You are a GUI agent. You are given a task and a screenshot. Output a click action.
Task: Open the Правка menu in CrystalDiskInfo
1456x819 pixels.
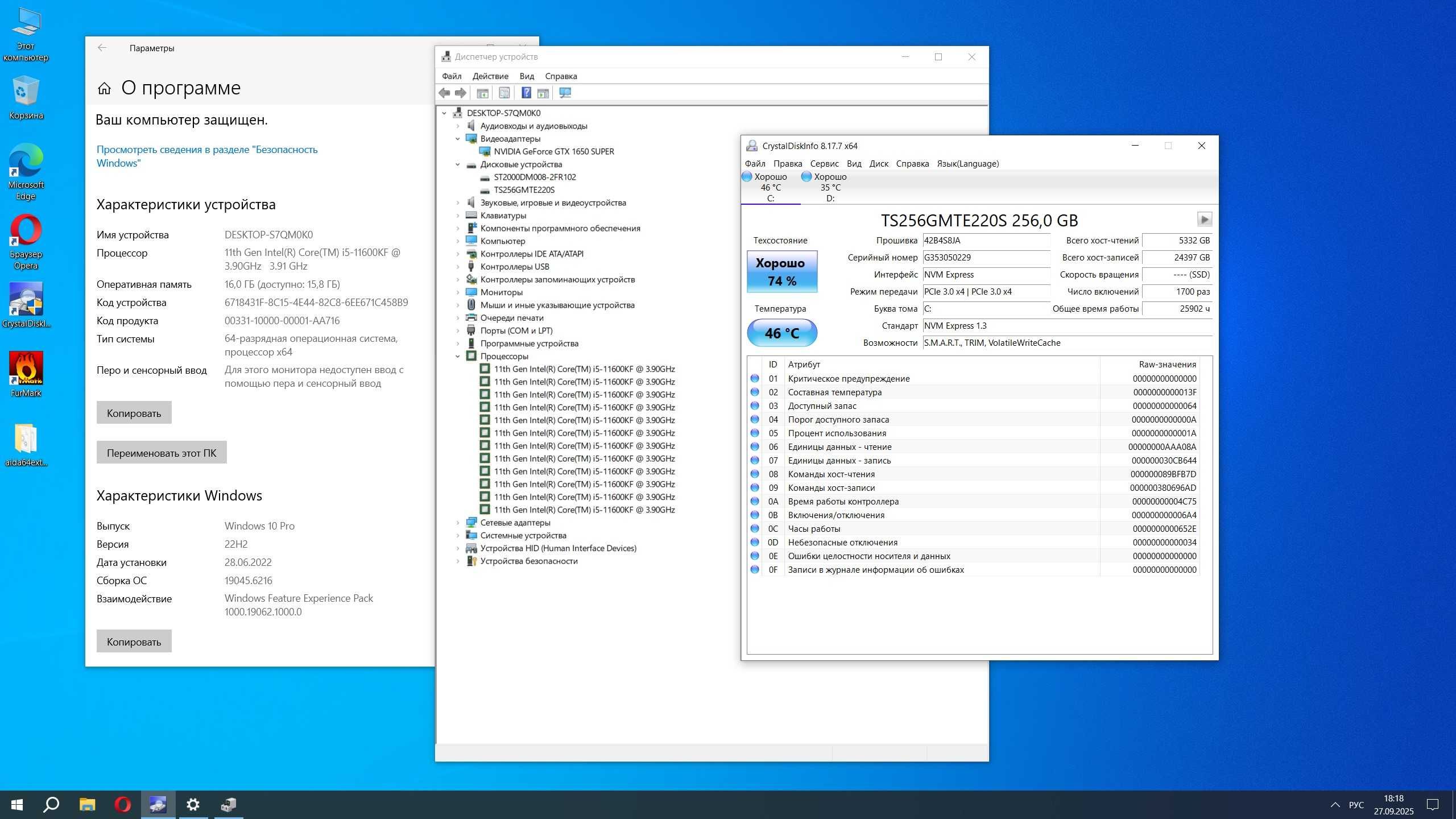788,164
